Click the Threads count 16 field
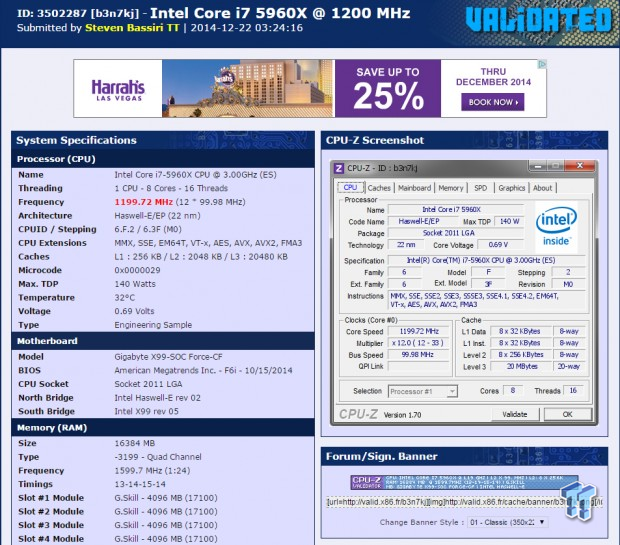The width and height of the screenshot is (620, 545). click(573, 391)
